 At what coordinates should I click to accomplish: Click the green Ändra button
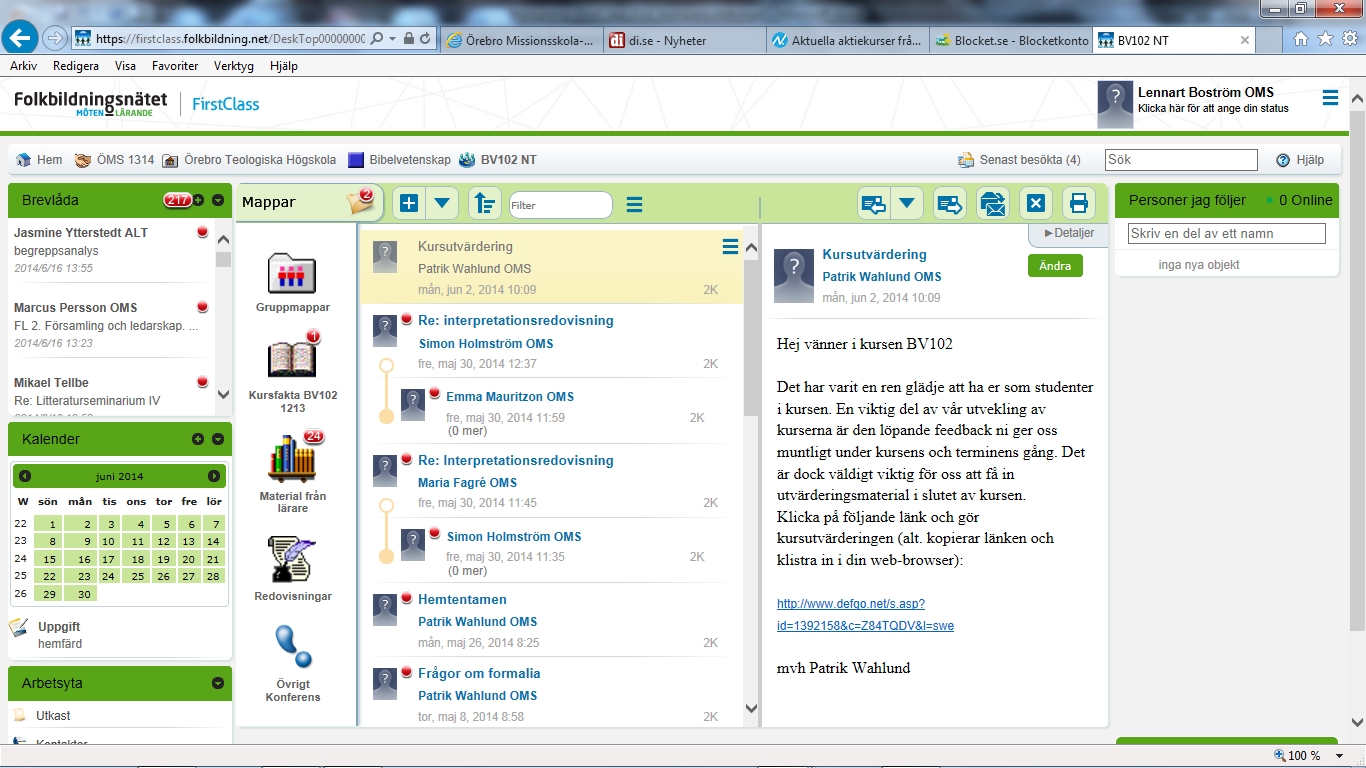coord(1055,266)
